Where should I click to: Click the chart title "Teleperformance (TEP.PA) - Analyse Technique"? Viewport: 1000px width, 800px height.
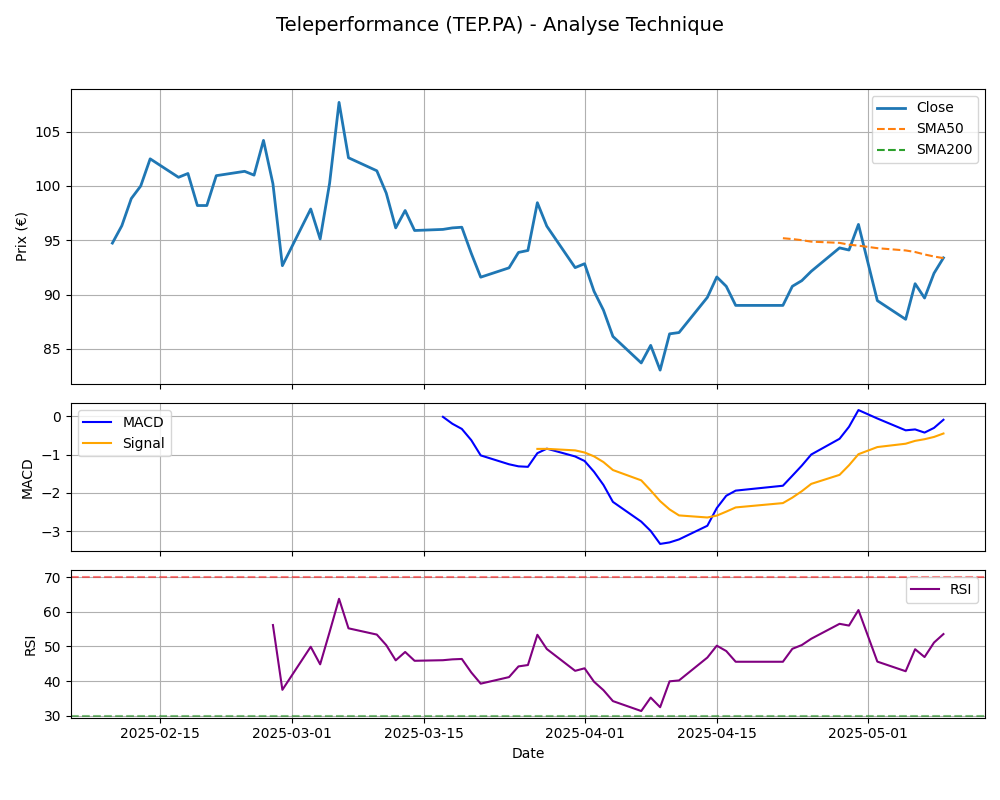(499, 24)
